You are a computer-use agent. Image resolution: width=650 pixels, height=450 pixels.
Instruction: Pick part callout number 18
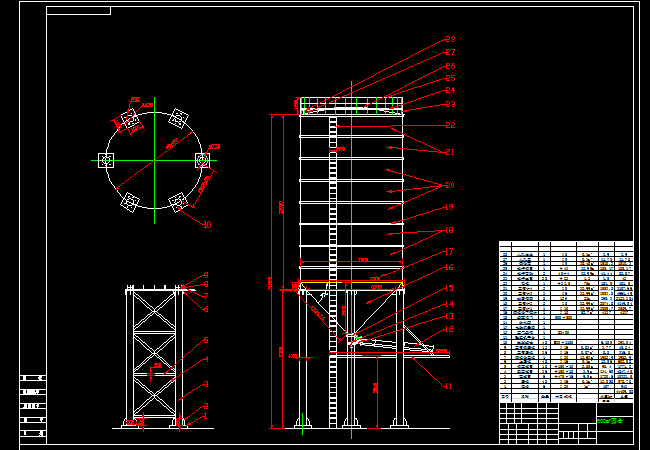pyautogui.click(x=450, y=230)
